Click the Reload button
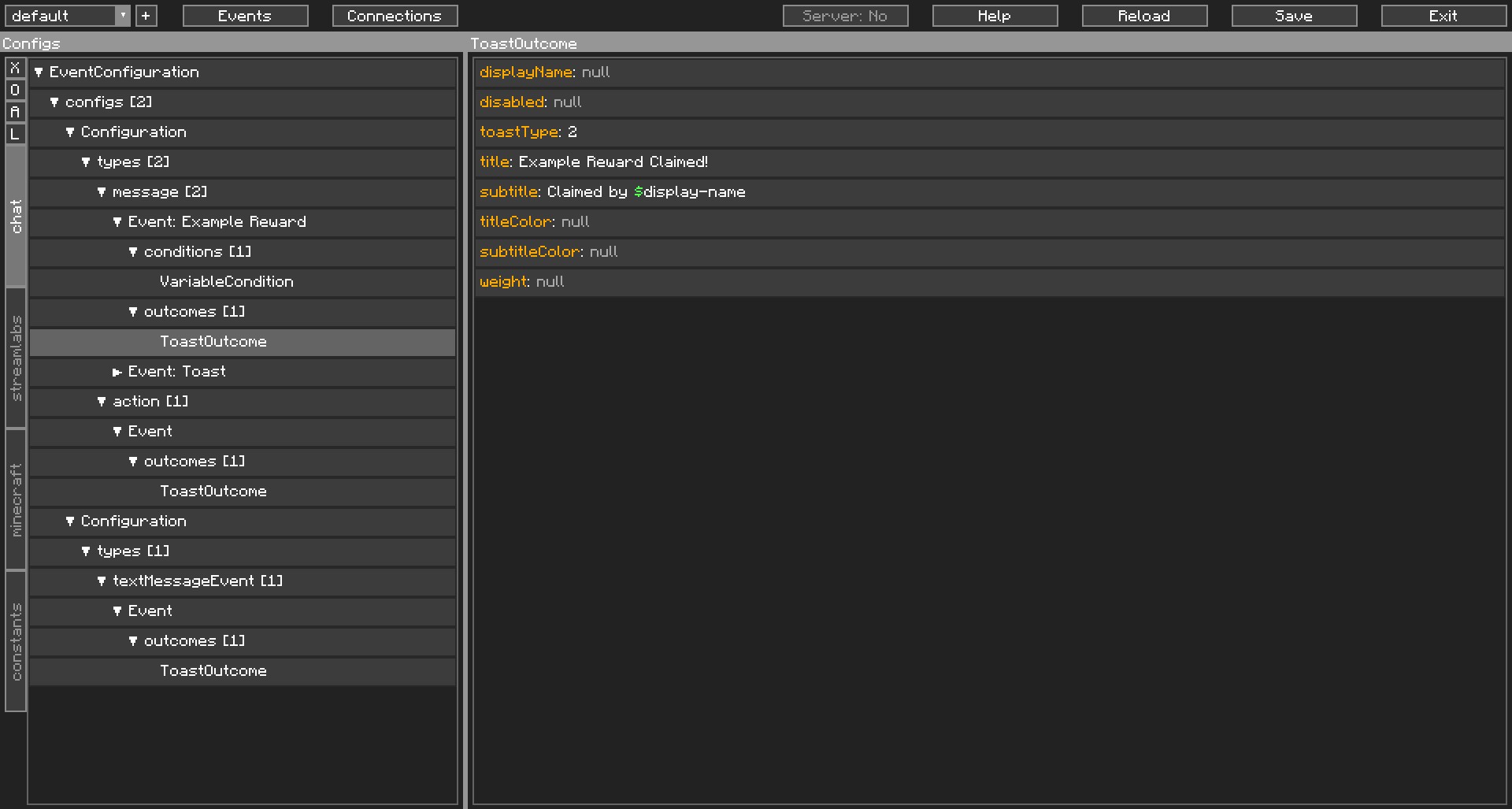Screen dimensions: 1512x809 (1143, 16)
